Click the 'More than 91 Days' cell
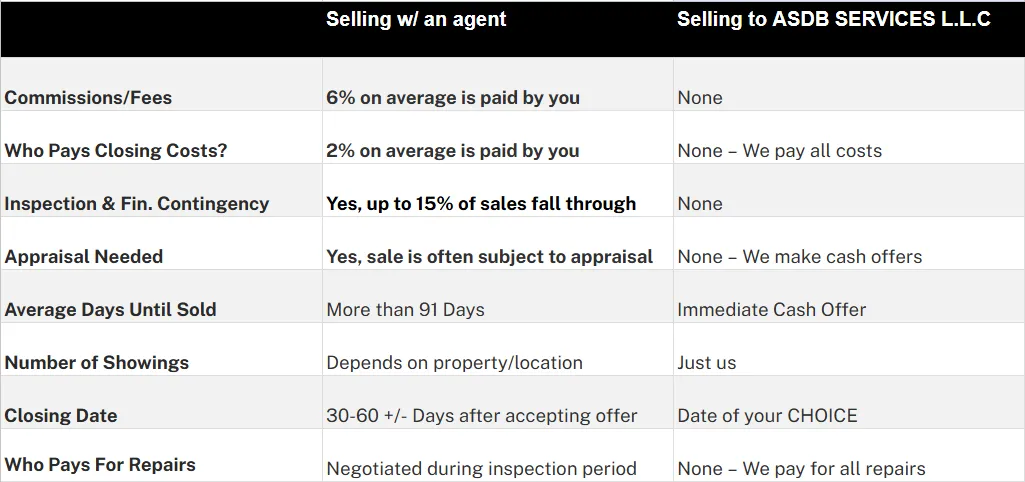Viewport: 1025px width, 482px height. pos(405,309)
